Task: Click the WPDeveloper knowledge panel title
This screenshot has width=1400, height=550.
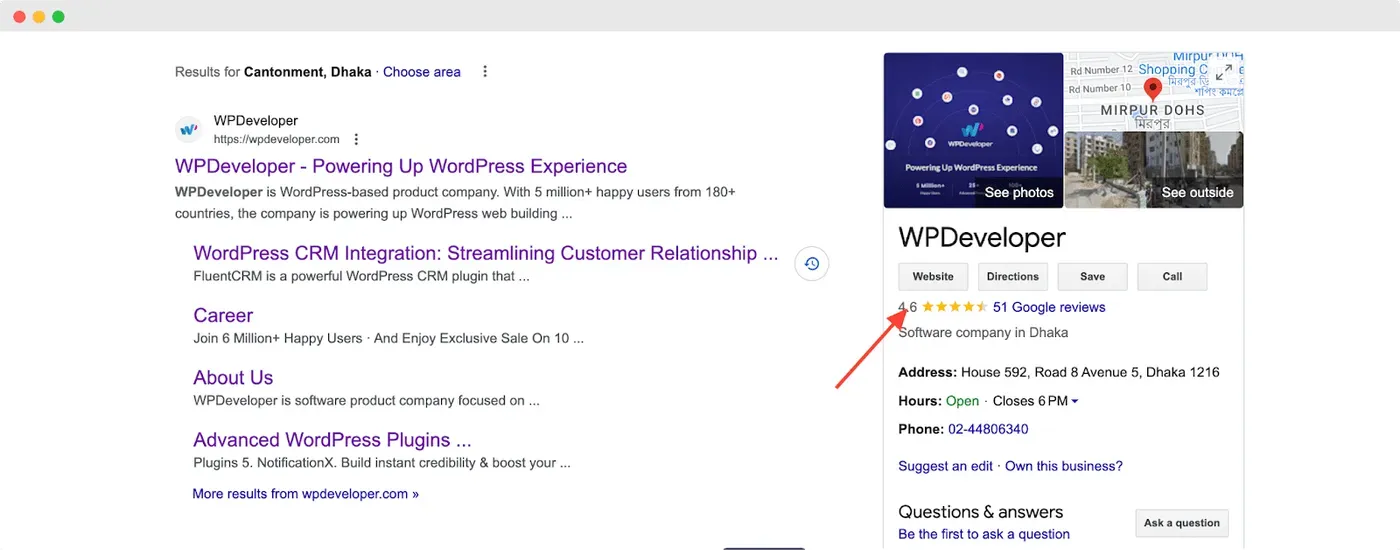Action: point(982,237)
